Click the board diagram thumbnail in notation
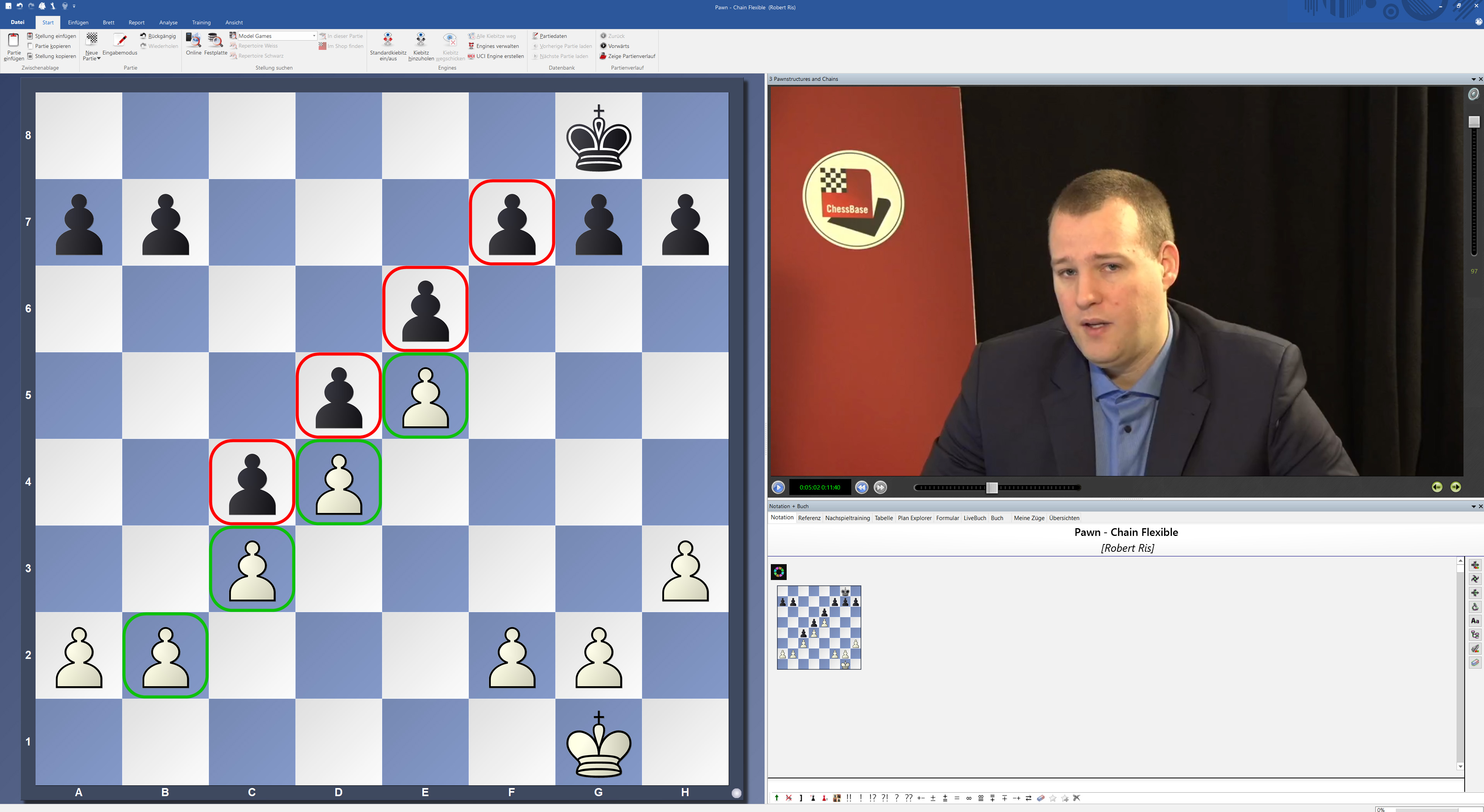 (x=819, y=627)
